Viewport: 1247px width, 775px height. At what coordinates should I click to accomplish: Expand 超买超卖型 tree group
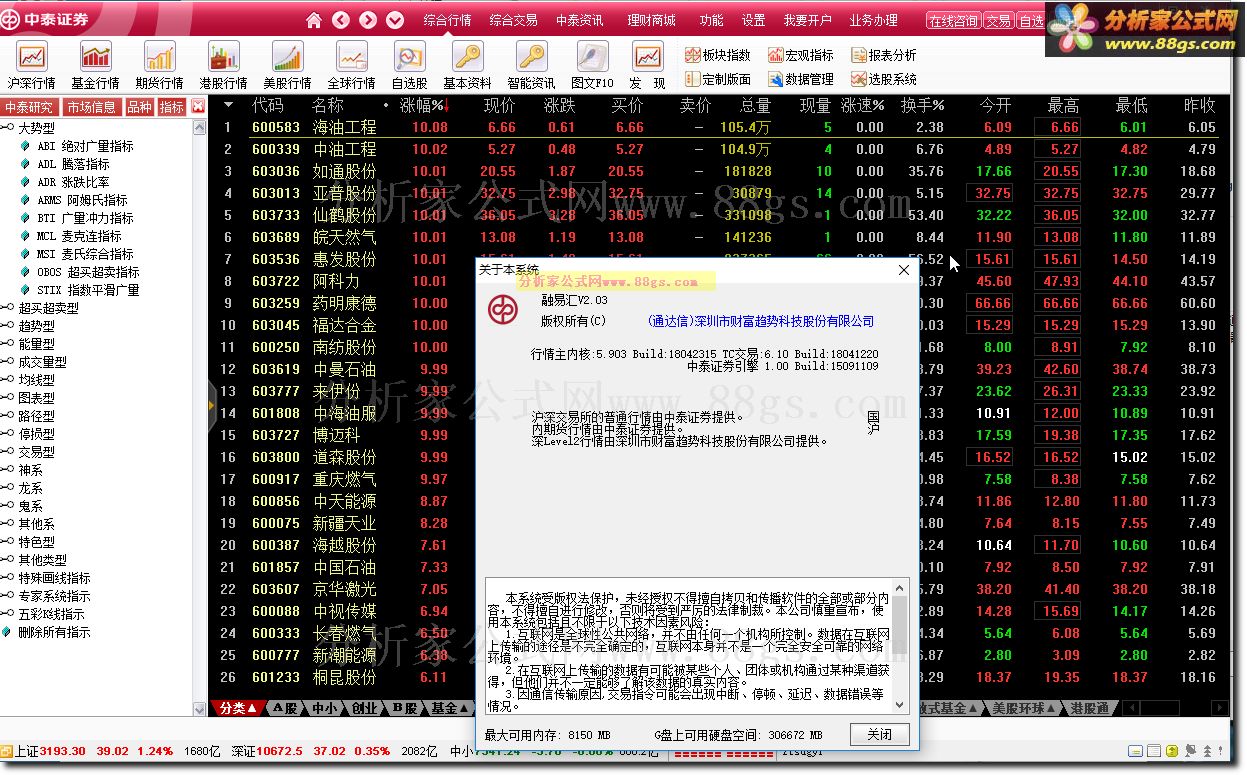(x=8, y=308)
